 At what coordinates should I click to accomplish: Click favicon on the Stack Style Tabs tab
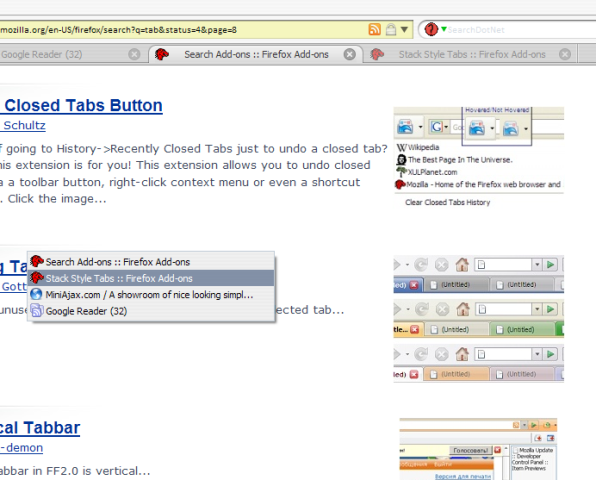[x=377, y=54]
